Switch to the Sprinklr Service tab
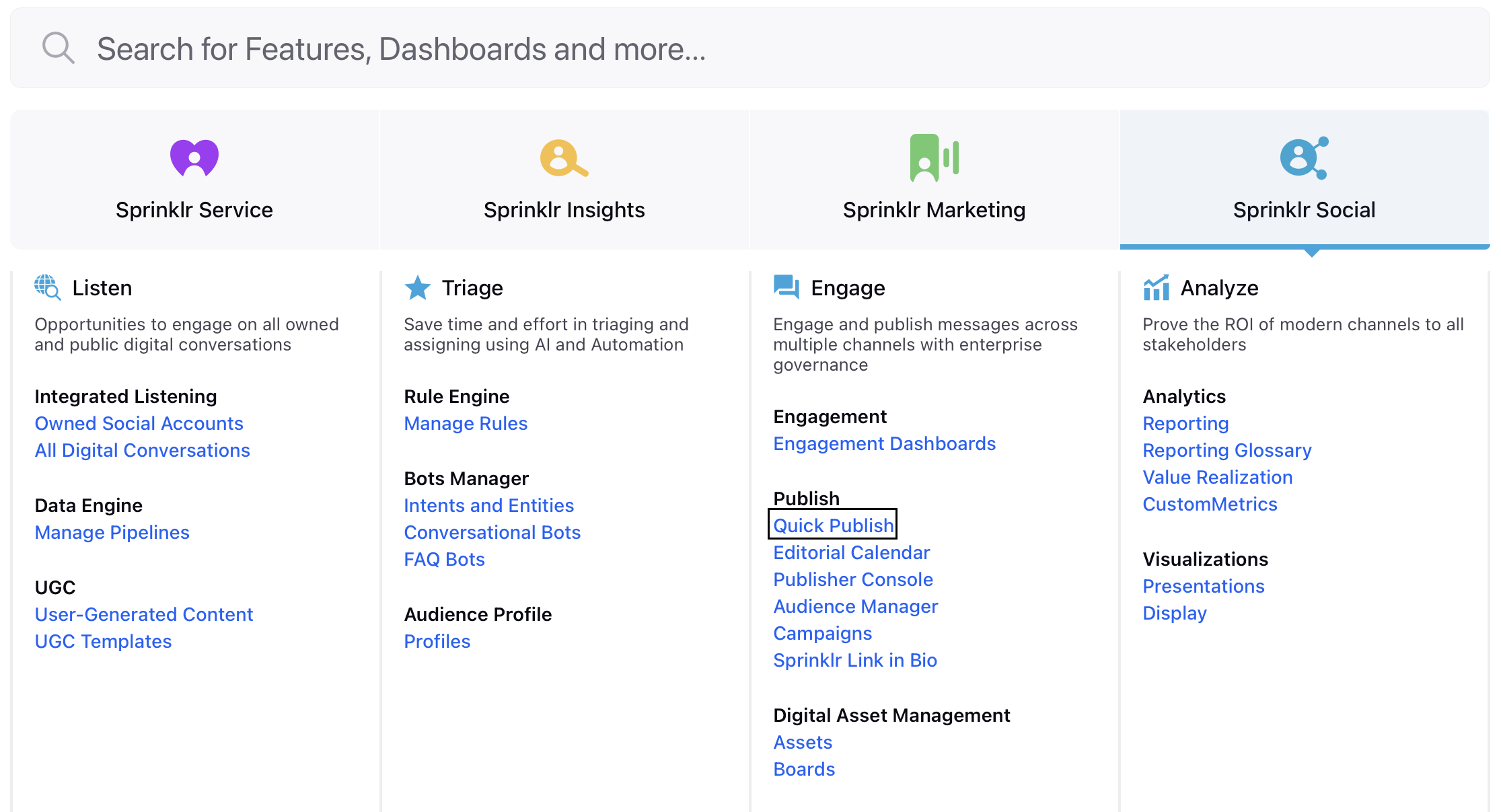Viewport: 1501px width, 812px height. (194, 180)
